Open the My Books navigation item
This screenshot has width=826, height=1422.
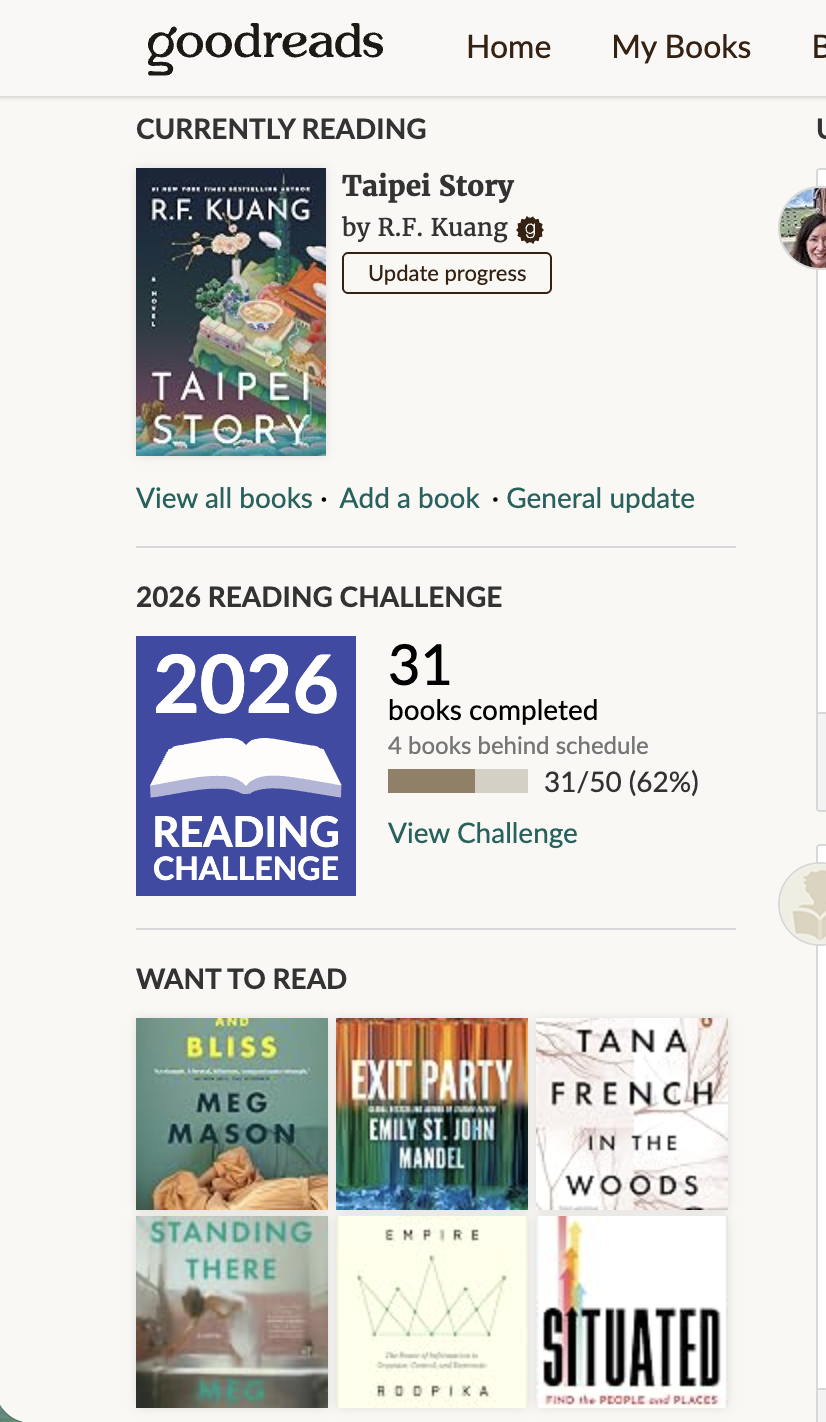[682, 47]
